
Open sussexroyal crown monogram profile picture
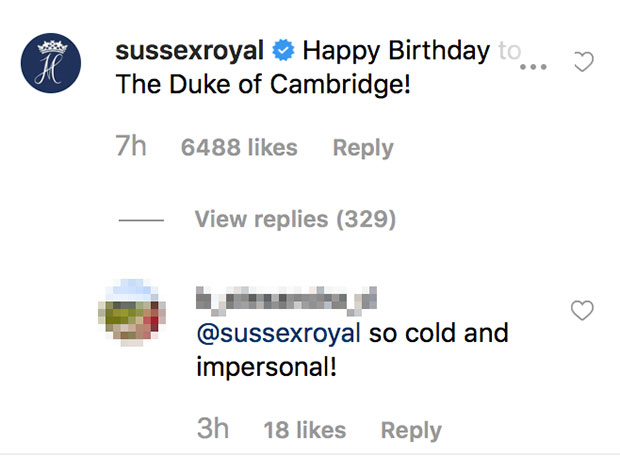pyautogui.click(x=51, y=65)
